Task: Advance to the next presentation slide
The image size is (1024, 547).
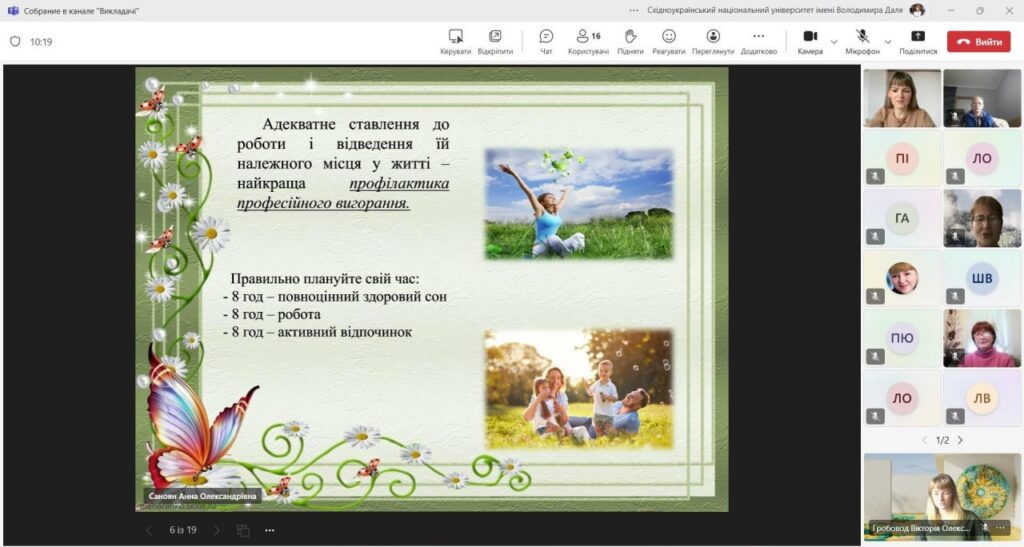Action: pos(215,530)
